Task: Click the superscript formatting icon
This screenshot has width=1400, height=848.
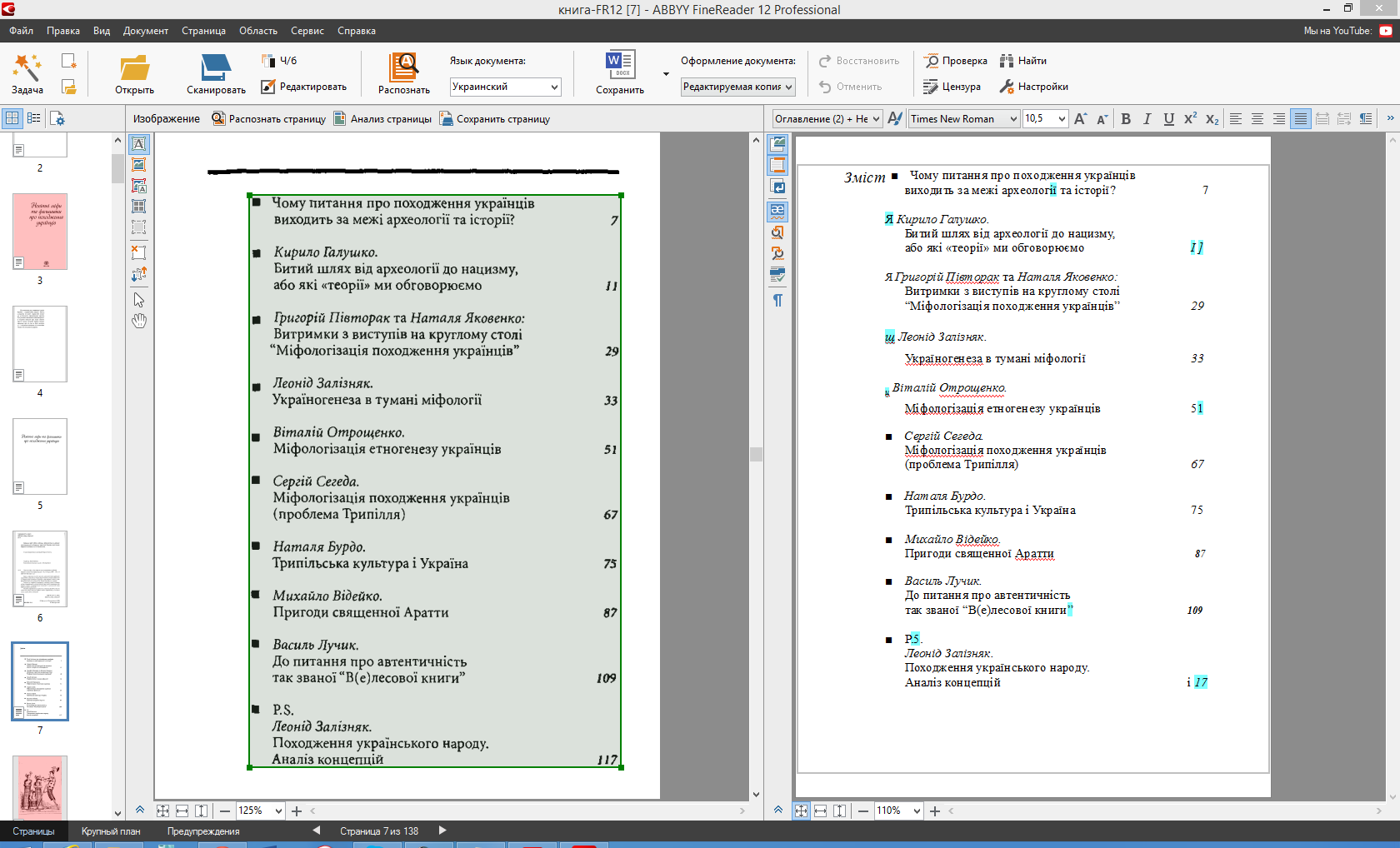Action: coord(1190,119)
